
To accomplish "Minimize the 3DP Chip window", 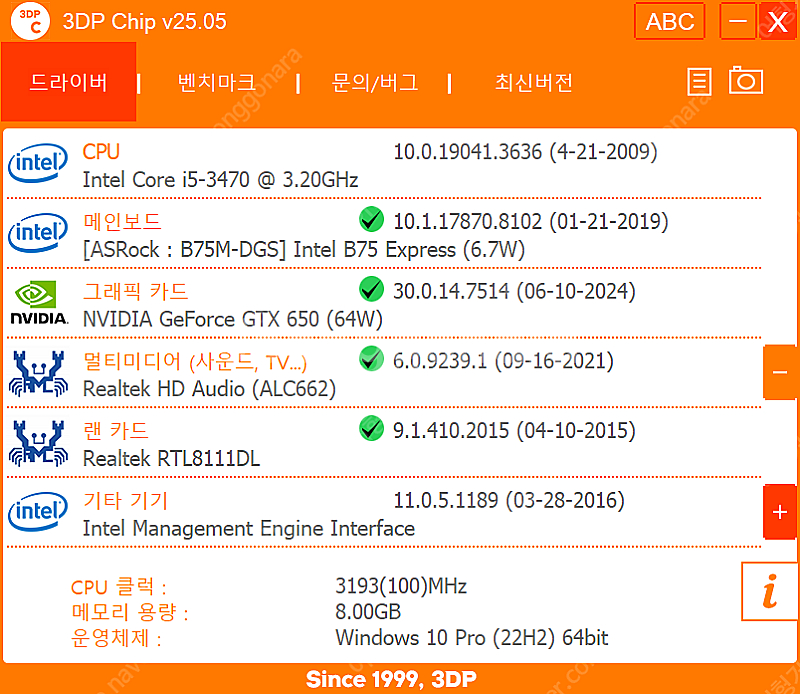I will coord(737,21).
